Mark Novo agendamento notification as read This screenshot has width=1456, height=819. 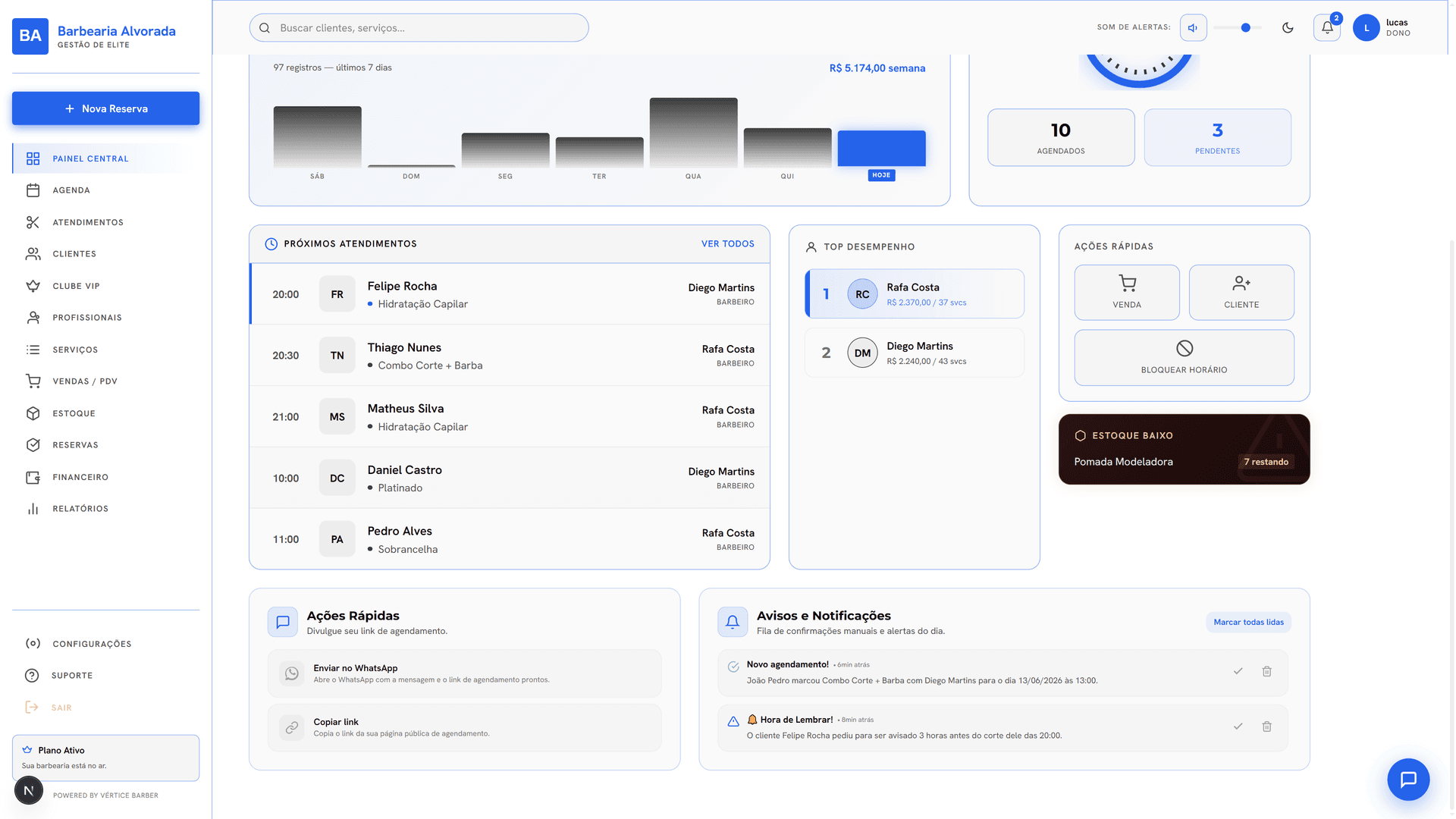pyautogui.click(x=1238, y=671)
